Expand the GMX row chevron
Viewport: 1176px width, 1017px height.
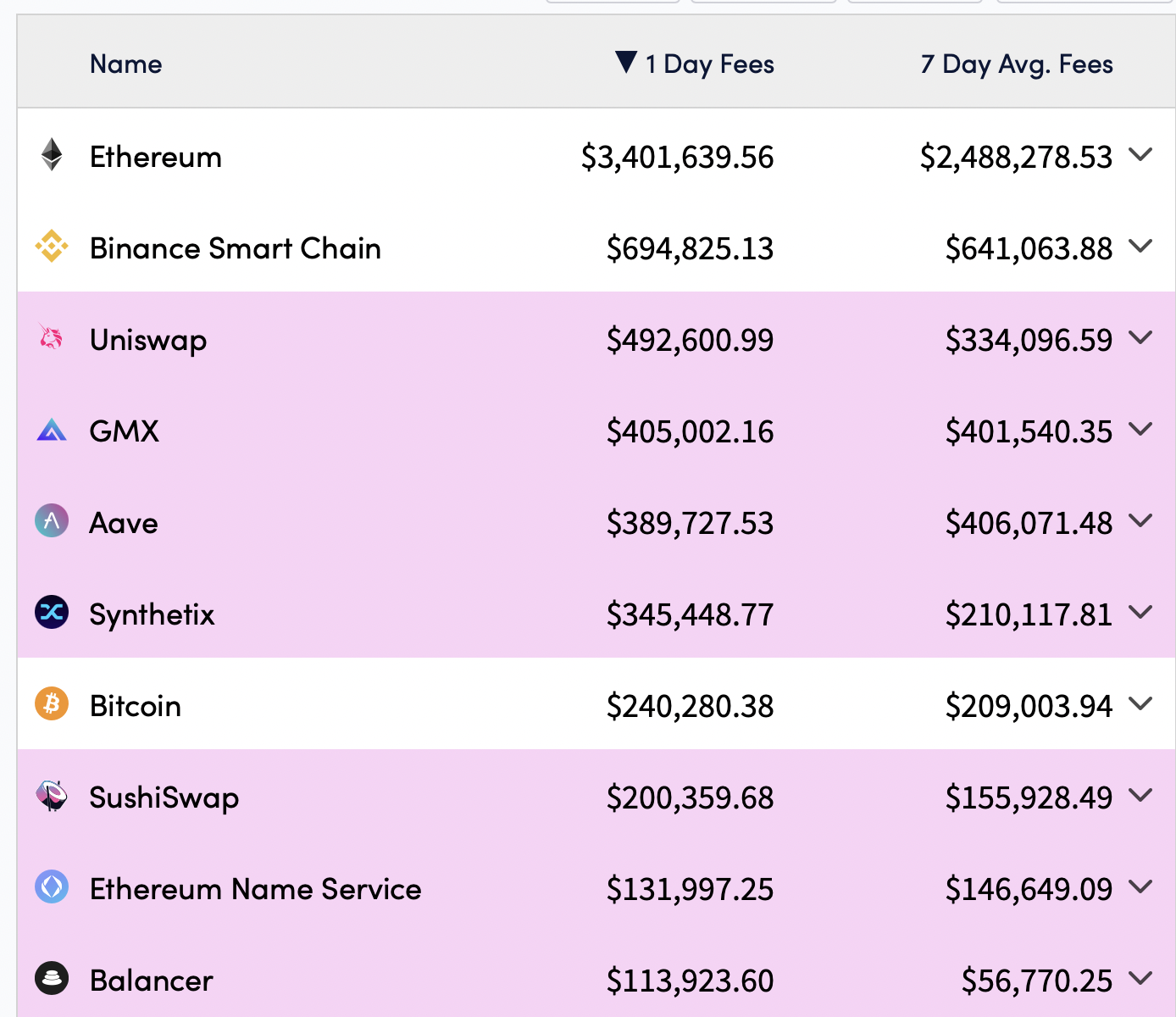[1141, 429]
